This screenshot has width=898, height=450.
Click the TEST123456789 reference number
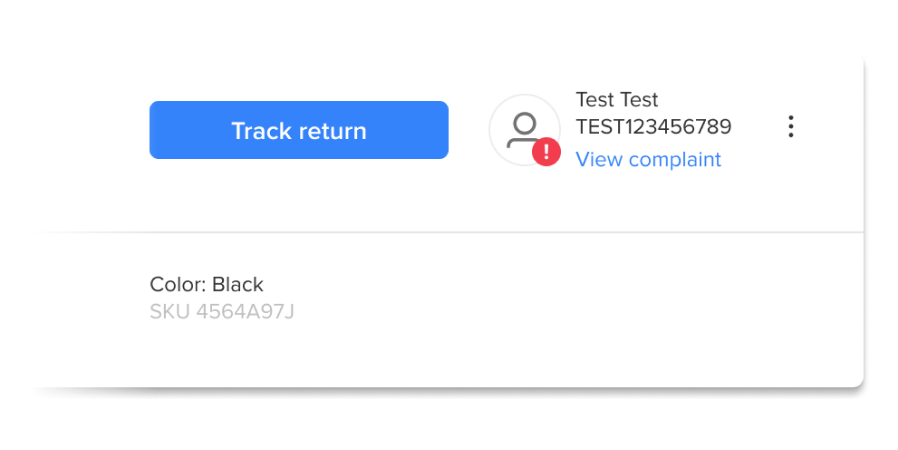point(653,127)
